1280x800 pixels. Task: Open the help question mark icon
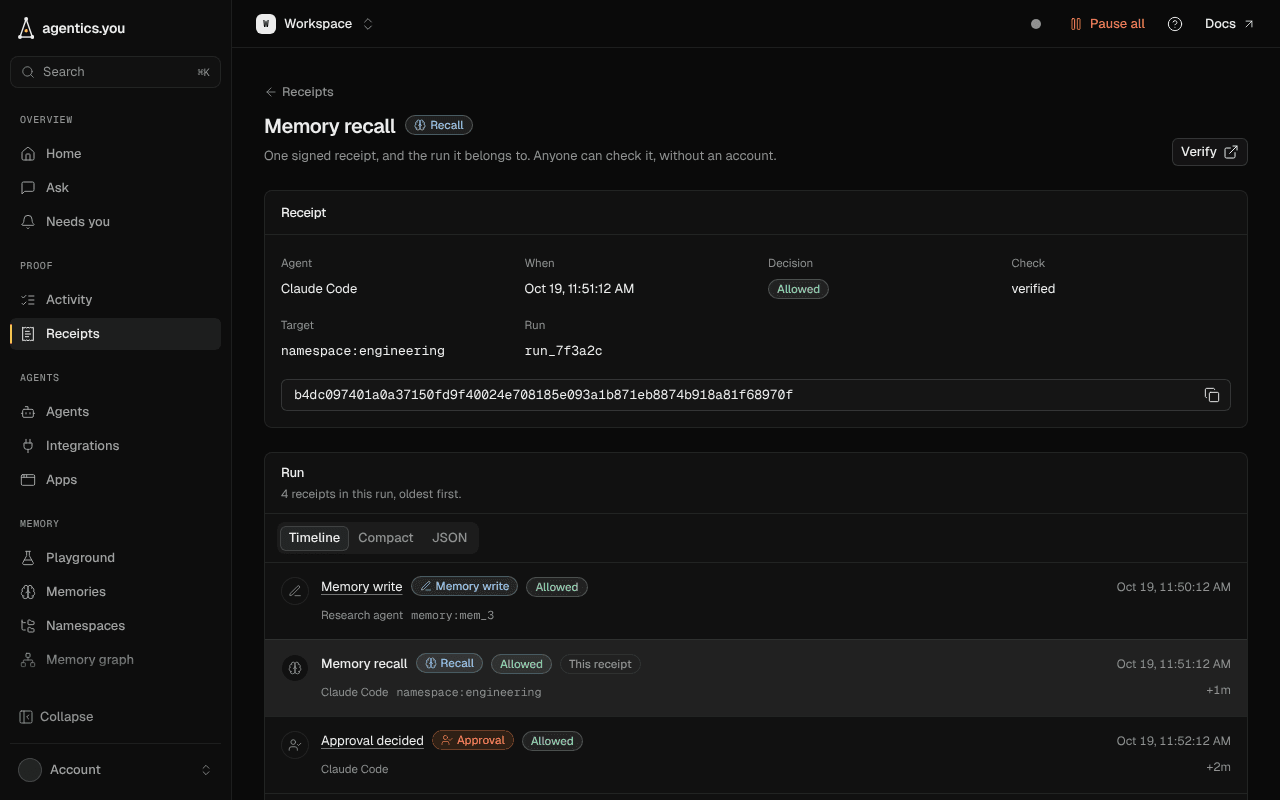click(1175, 24)
